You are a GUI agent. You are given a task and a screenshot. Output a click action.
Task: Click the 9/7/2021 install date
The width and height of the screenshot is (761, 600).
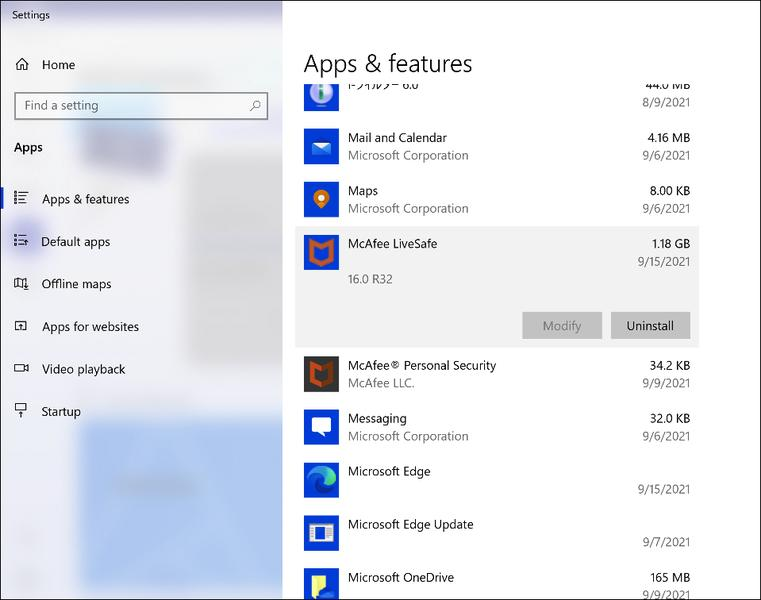(666, 542)
